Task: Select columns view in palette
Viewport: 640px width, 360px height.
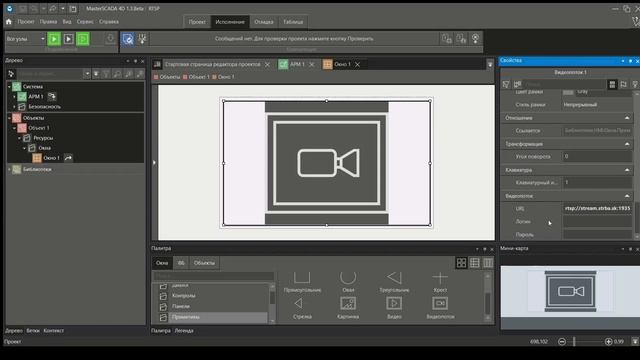Action: click(x=488, y=263)
